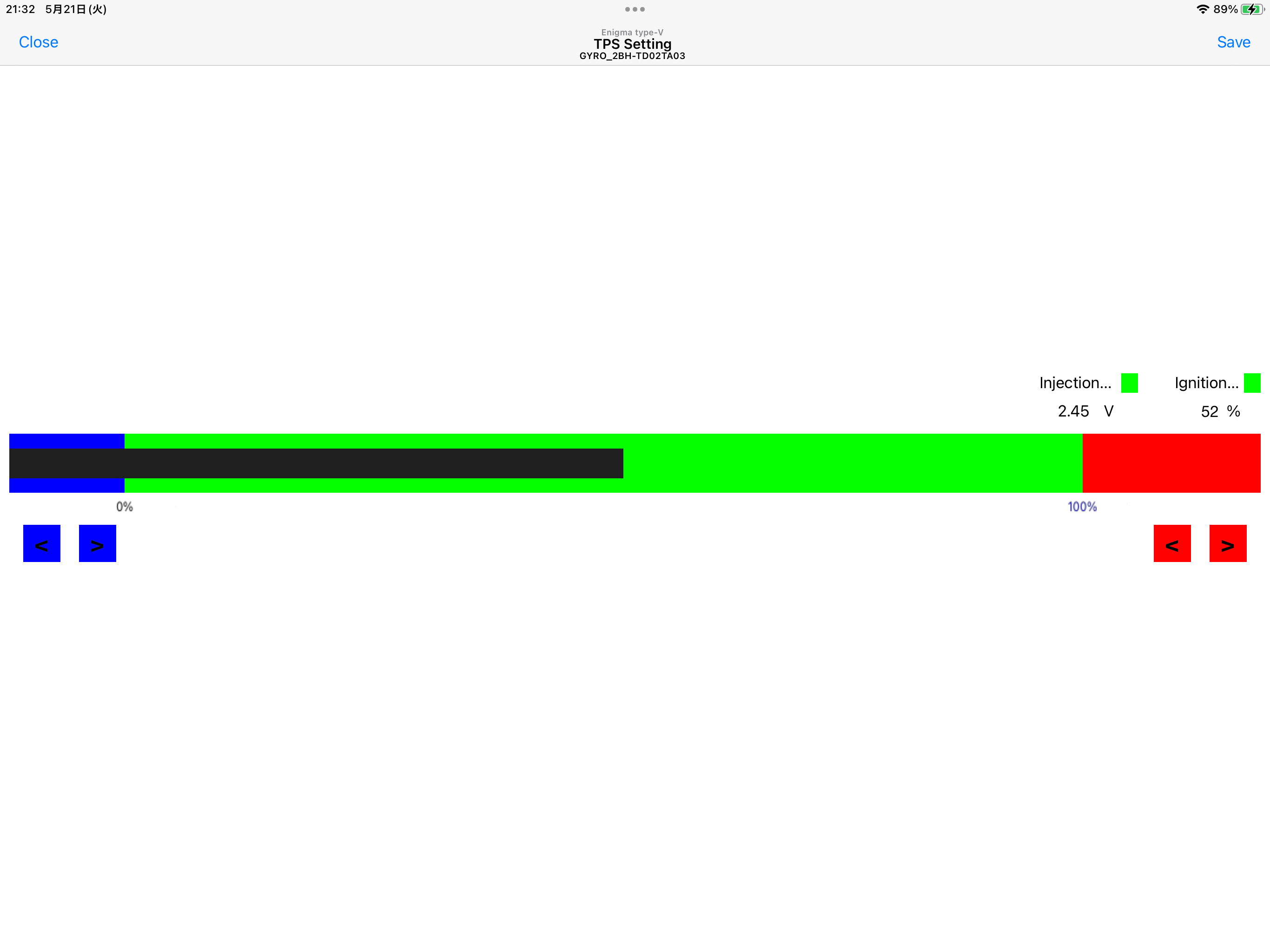Tap the Close button

pyautogui.click(x=39, y=42)
